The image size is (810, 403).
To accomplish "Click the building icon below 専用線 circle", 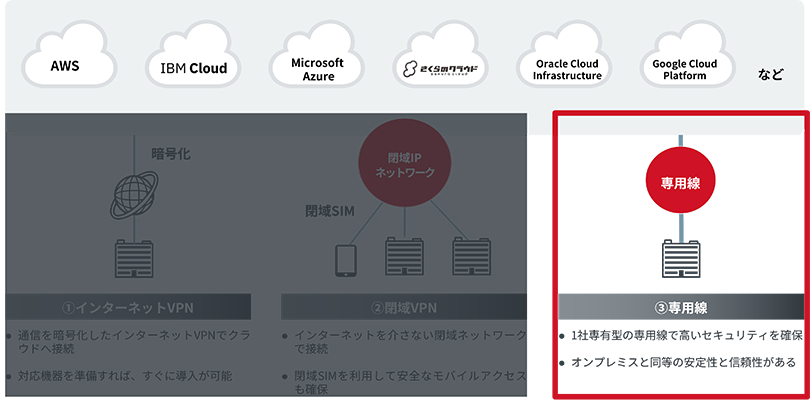I will coord(681,259).
